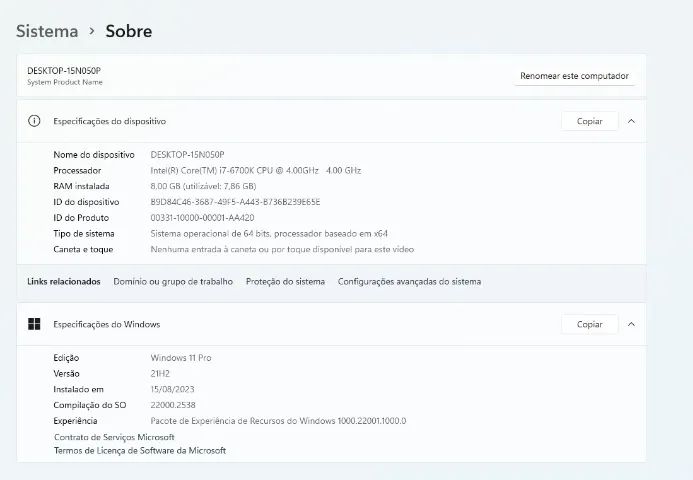
Task: Click the Tipo de sistema label
Action: (x=84, y=233)
